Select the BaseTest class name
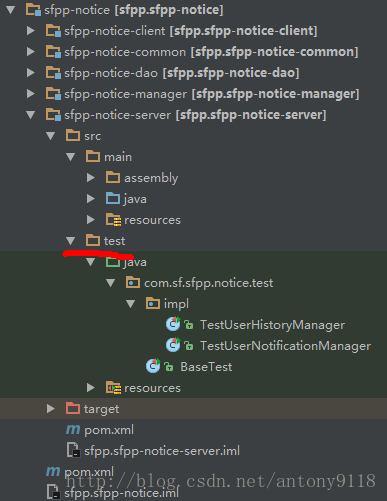Viewport: 387px width, 501px height. [x=206, y=367]
